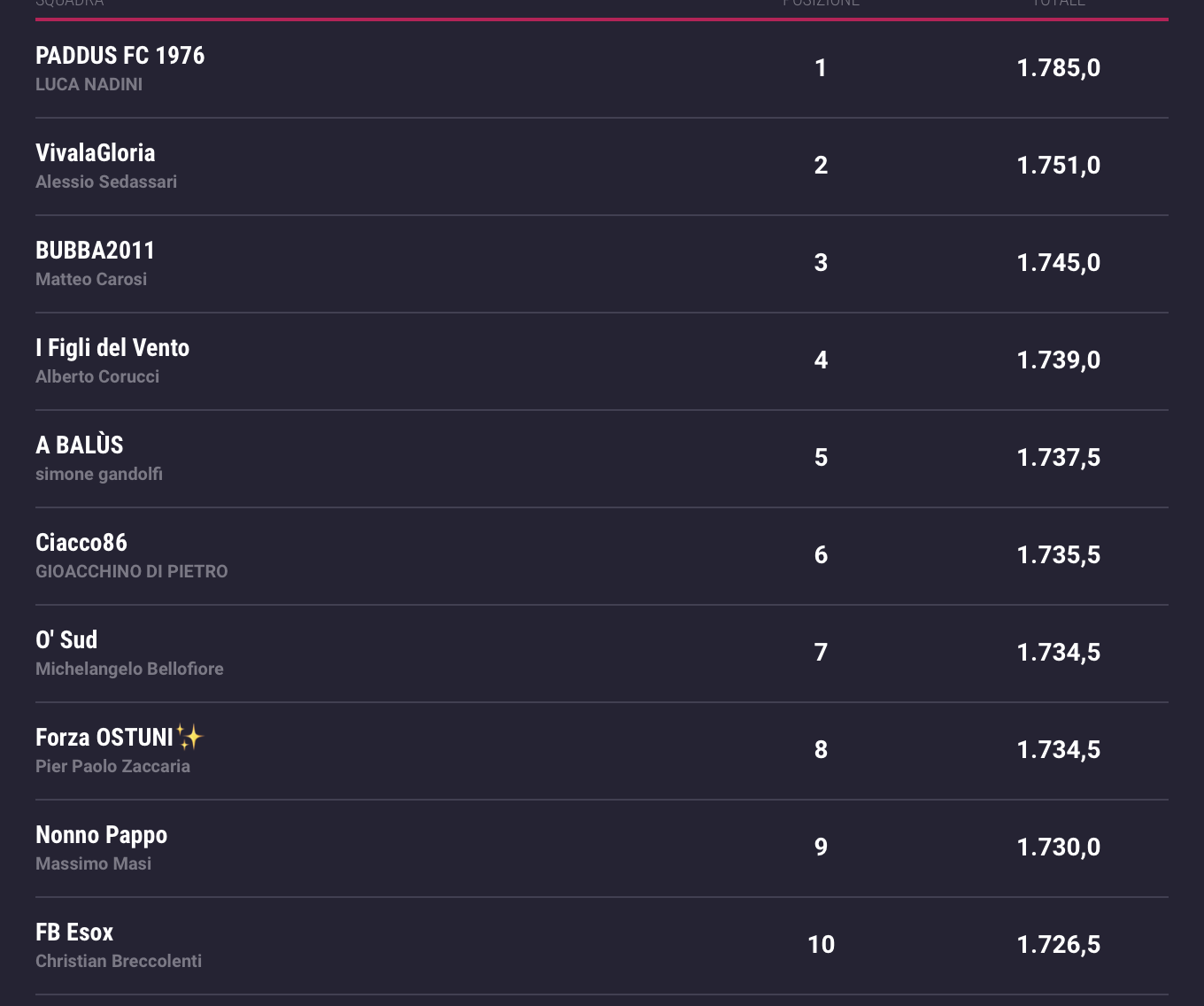
Task: Click manager name Luca Nadini
Action: (x=89, y=85)
